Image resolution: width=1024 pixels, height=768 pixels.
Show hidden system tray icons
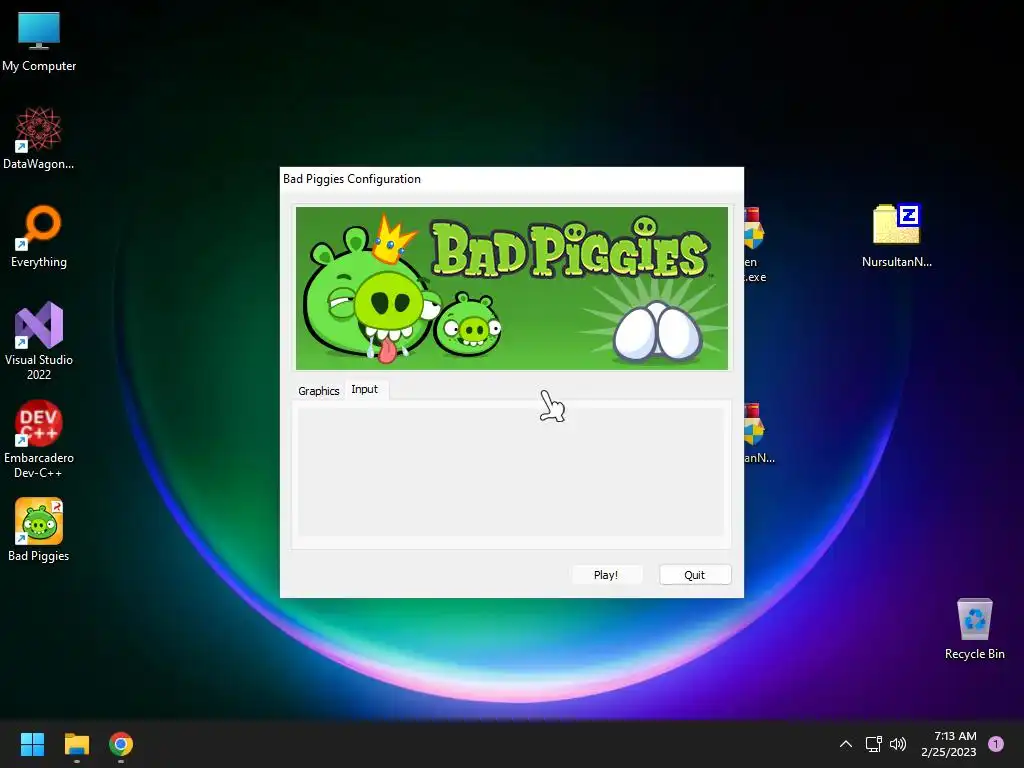846,744
